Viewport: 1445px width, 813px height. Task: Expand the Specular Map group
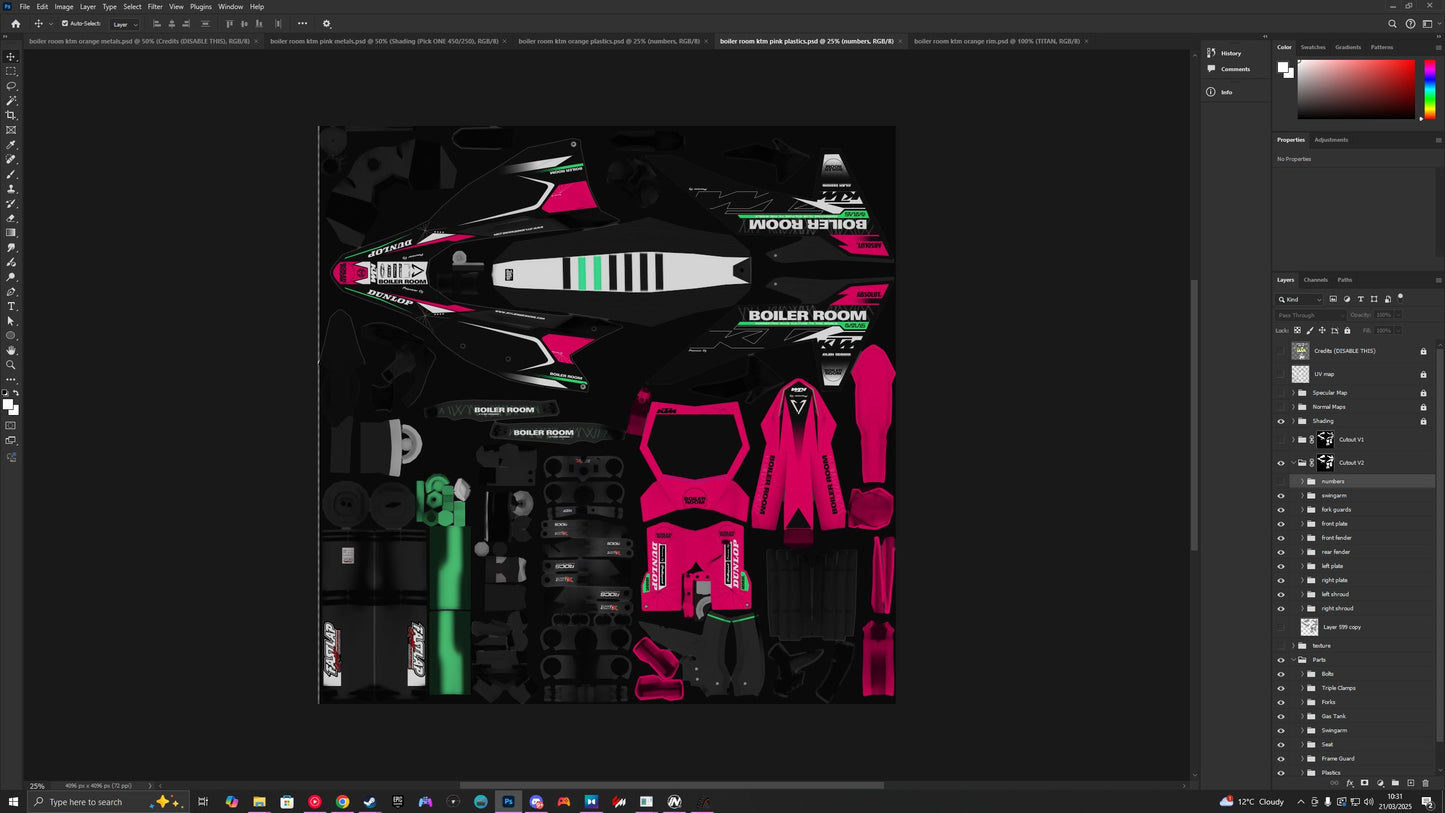[x=1293, y=393]
